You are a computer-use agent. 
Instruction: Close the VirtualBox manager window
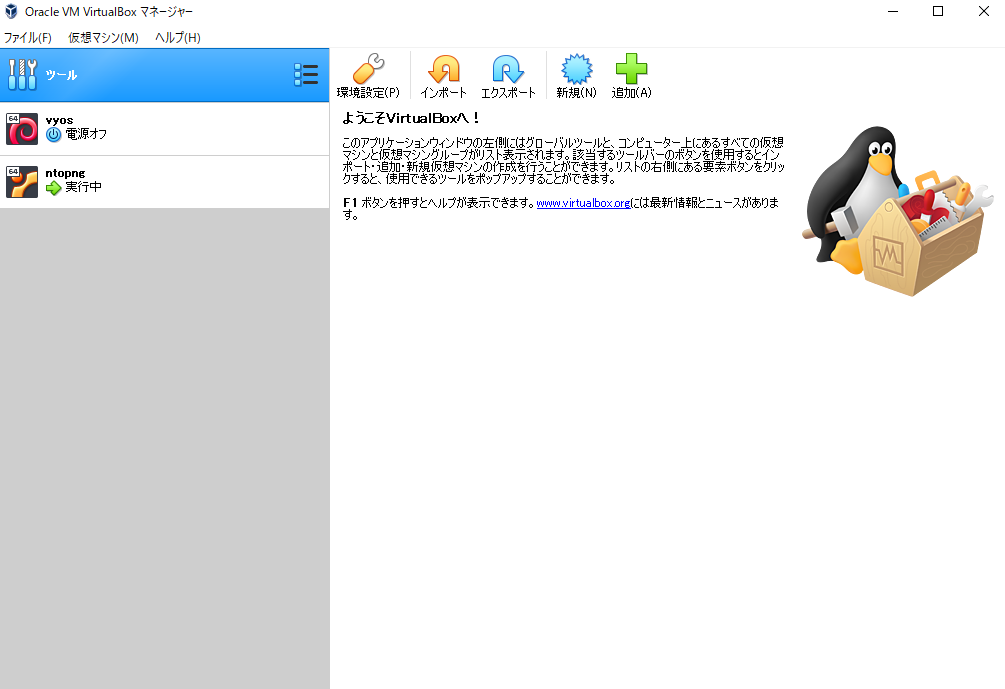(x=983, y=12)
